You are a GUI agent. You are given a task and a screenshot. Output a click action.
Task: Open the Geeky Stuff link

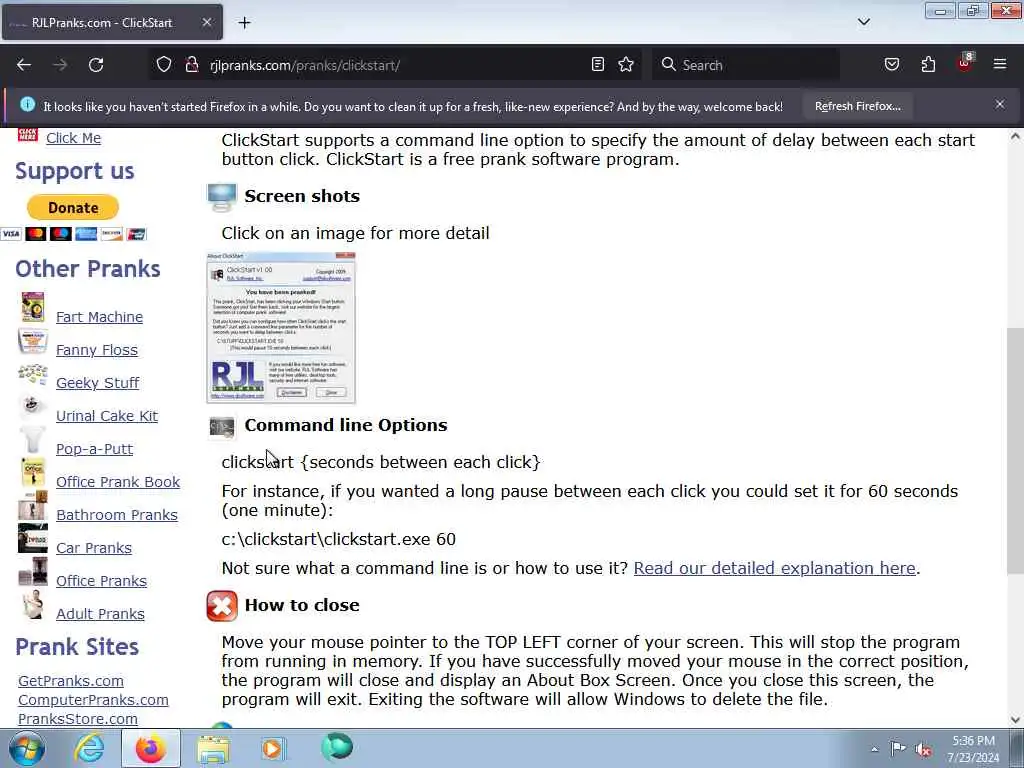(97, 383)
